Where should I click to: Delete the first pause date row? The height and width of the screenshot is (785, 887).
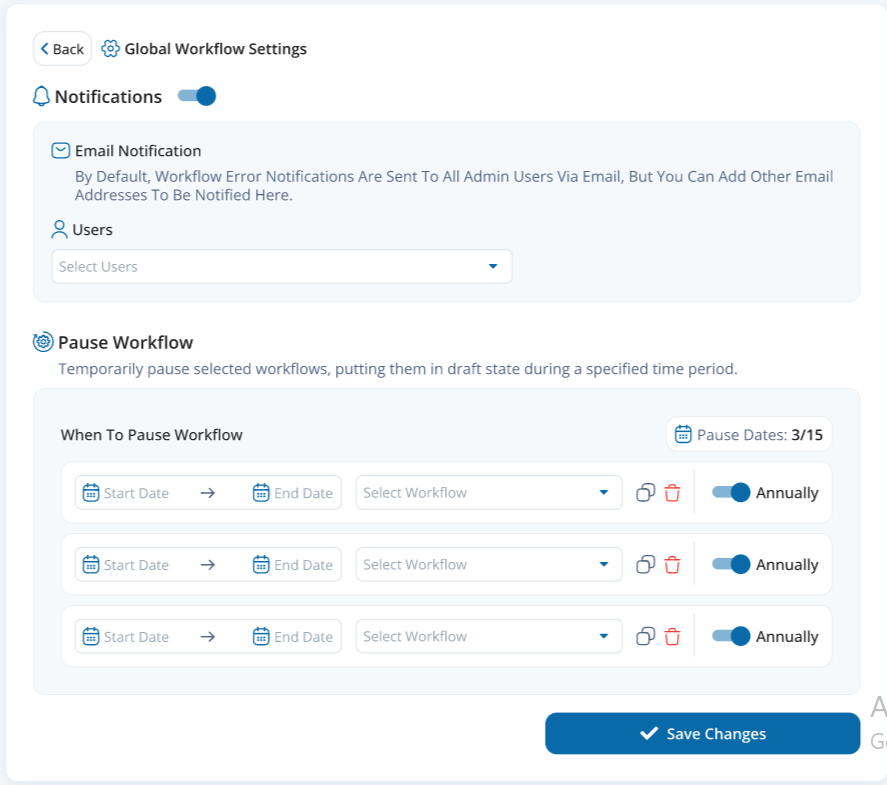coord(672,493)
